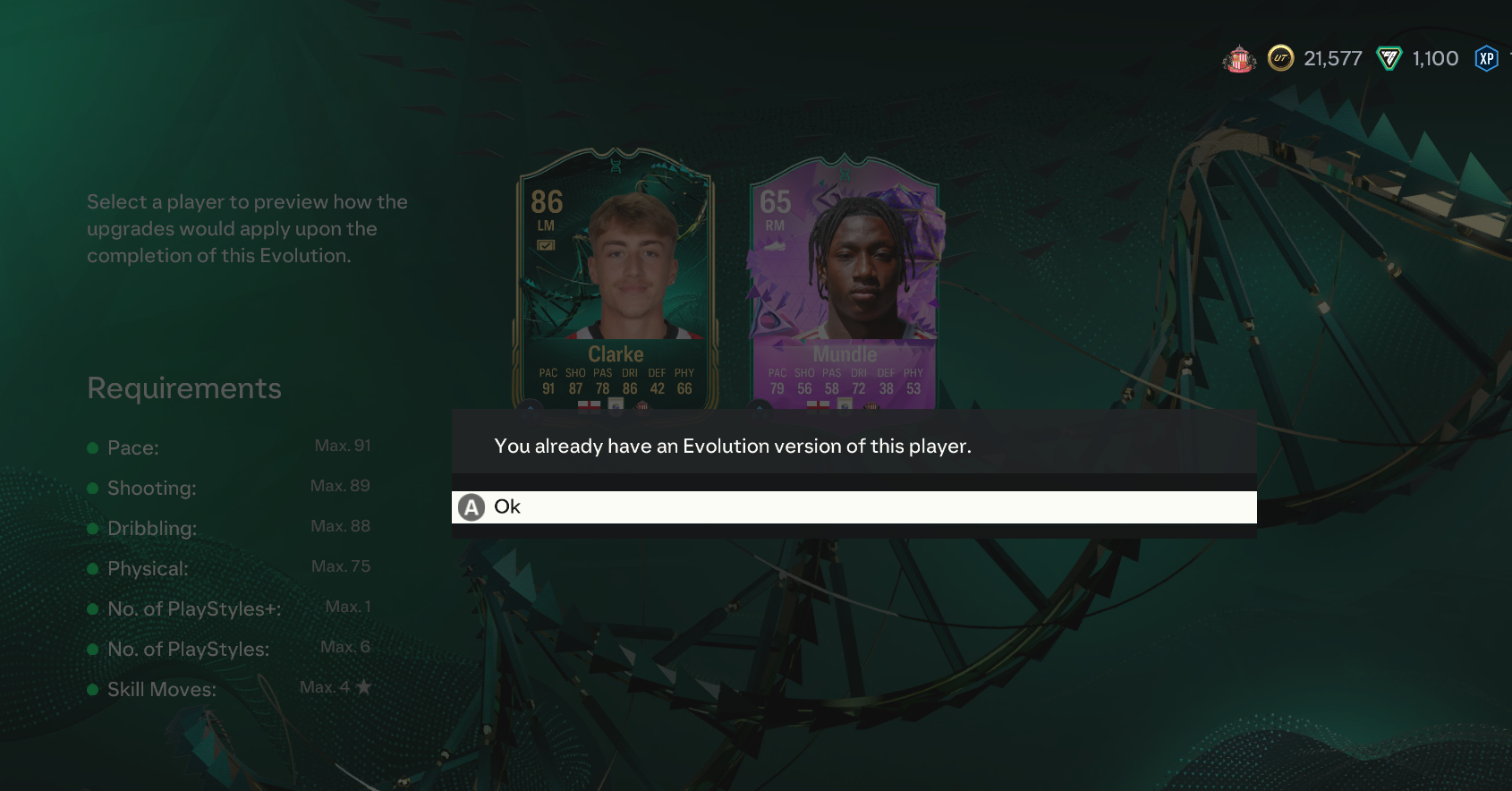Viewport: 1512px width, 791px height.
Task: Select the 65-rated Mundle RM card
Action: point(845,282)
